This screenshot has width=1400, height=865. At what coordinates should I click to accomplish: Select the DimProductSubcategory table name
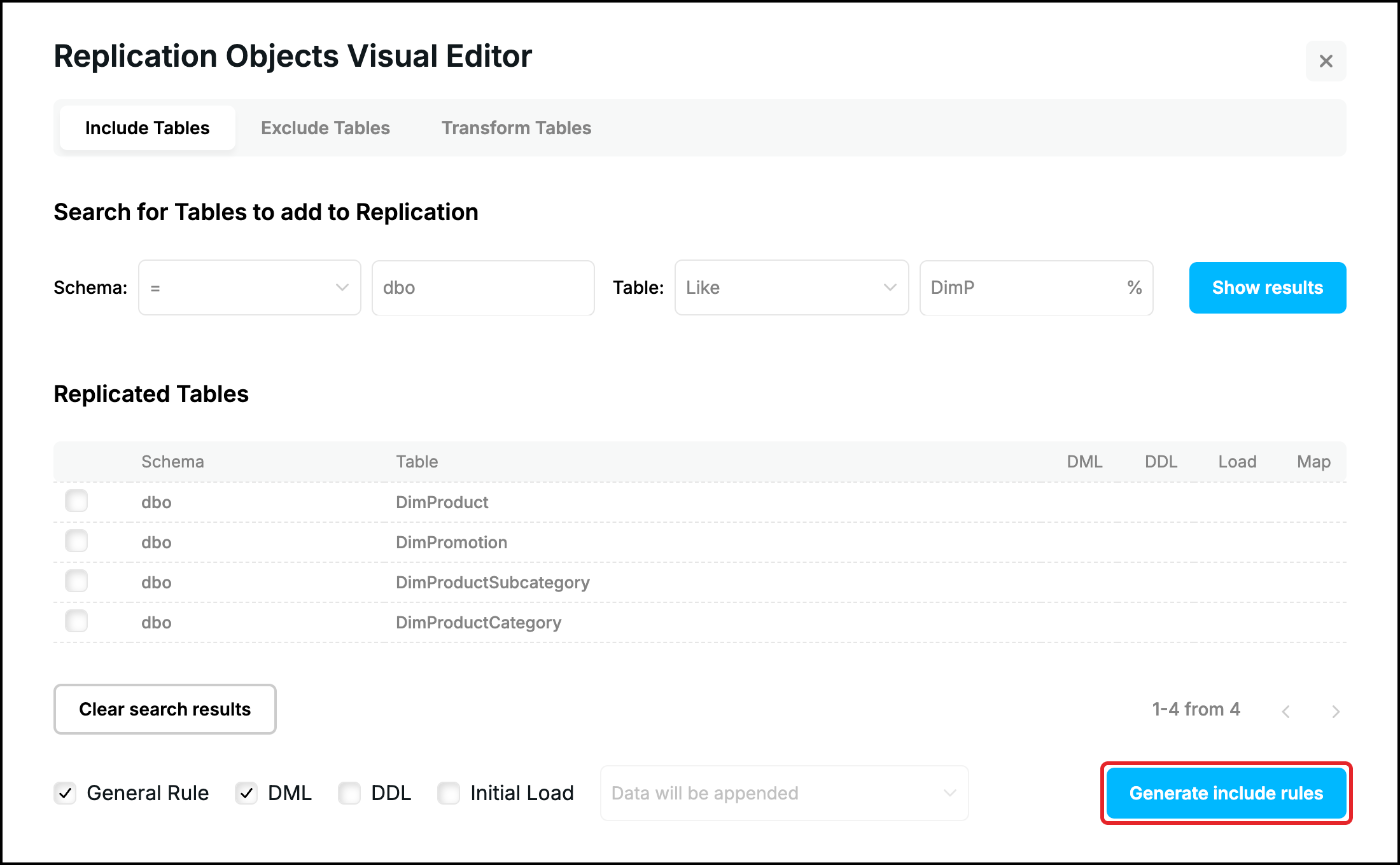pyautogui.click(x=493, y=582)
